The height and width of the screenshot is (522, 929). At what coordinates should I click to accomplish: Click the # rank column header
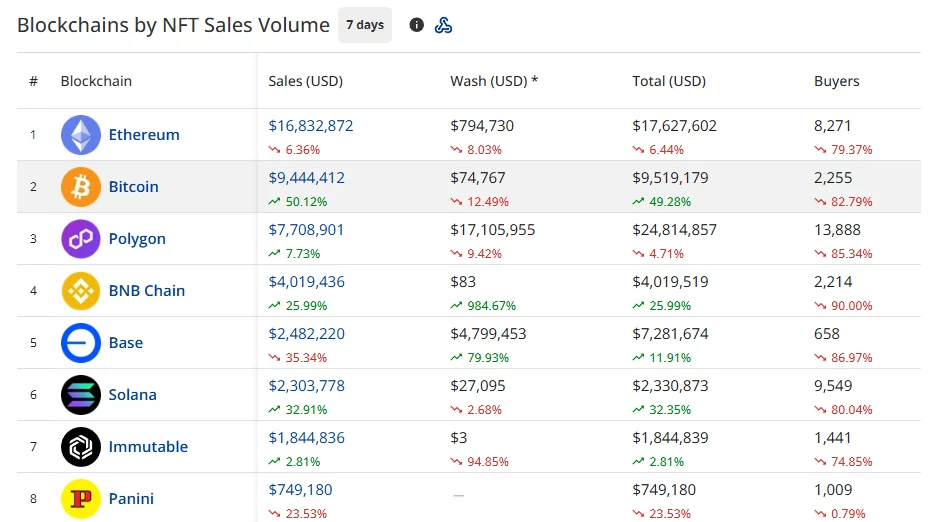pos(33,81)
